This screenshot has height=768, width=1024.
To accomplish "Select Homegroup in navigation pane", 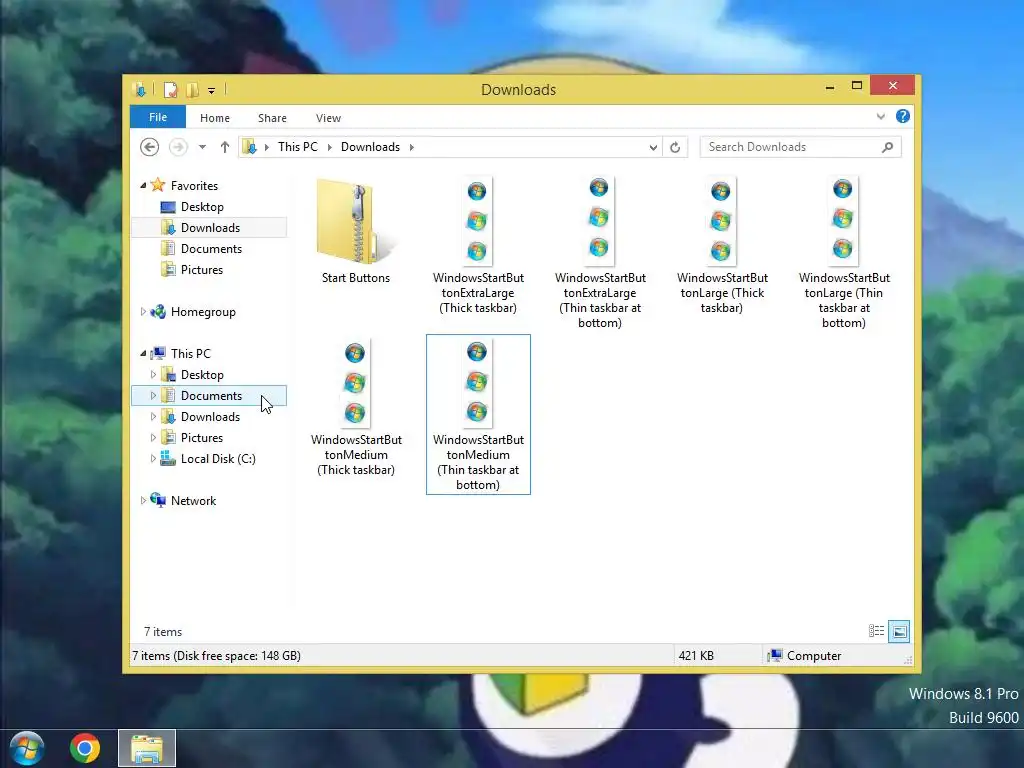I will (203, 312).
